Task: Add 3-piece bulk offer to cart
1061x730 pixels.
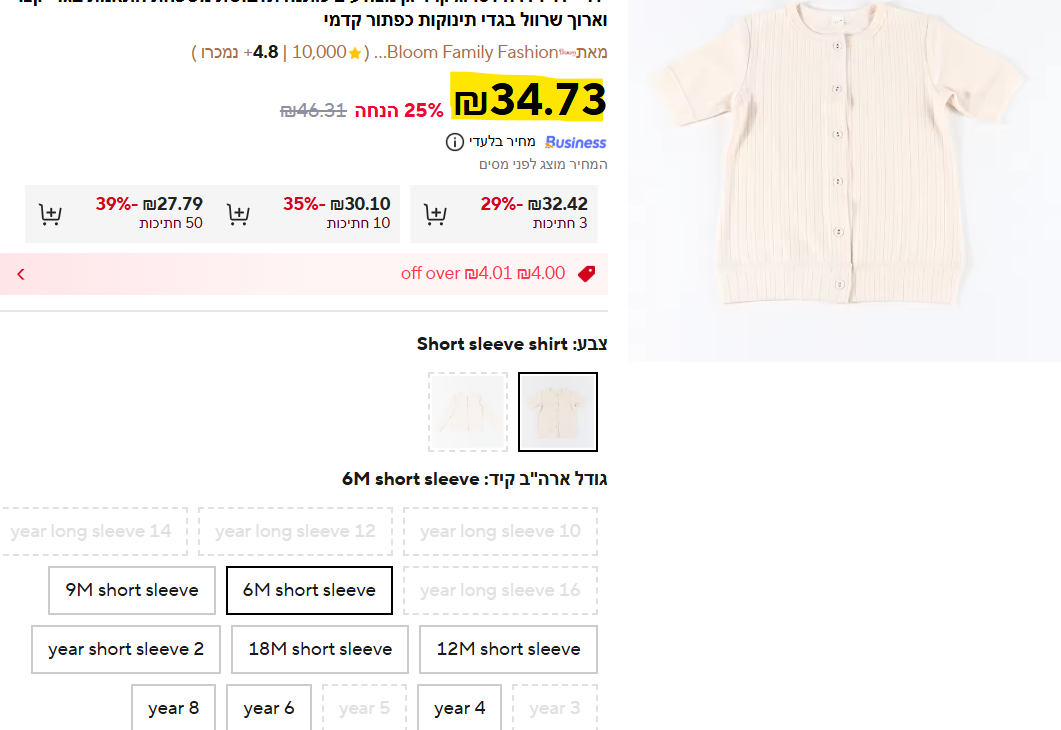Action: coord(435,214)
